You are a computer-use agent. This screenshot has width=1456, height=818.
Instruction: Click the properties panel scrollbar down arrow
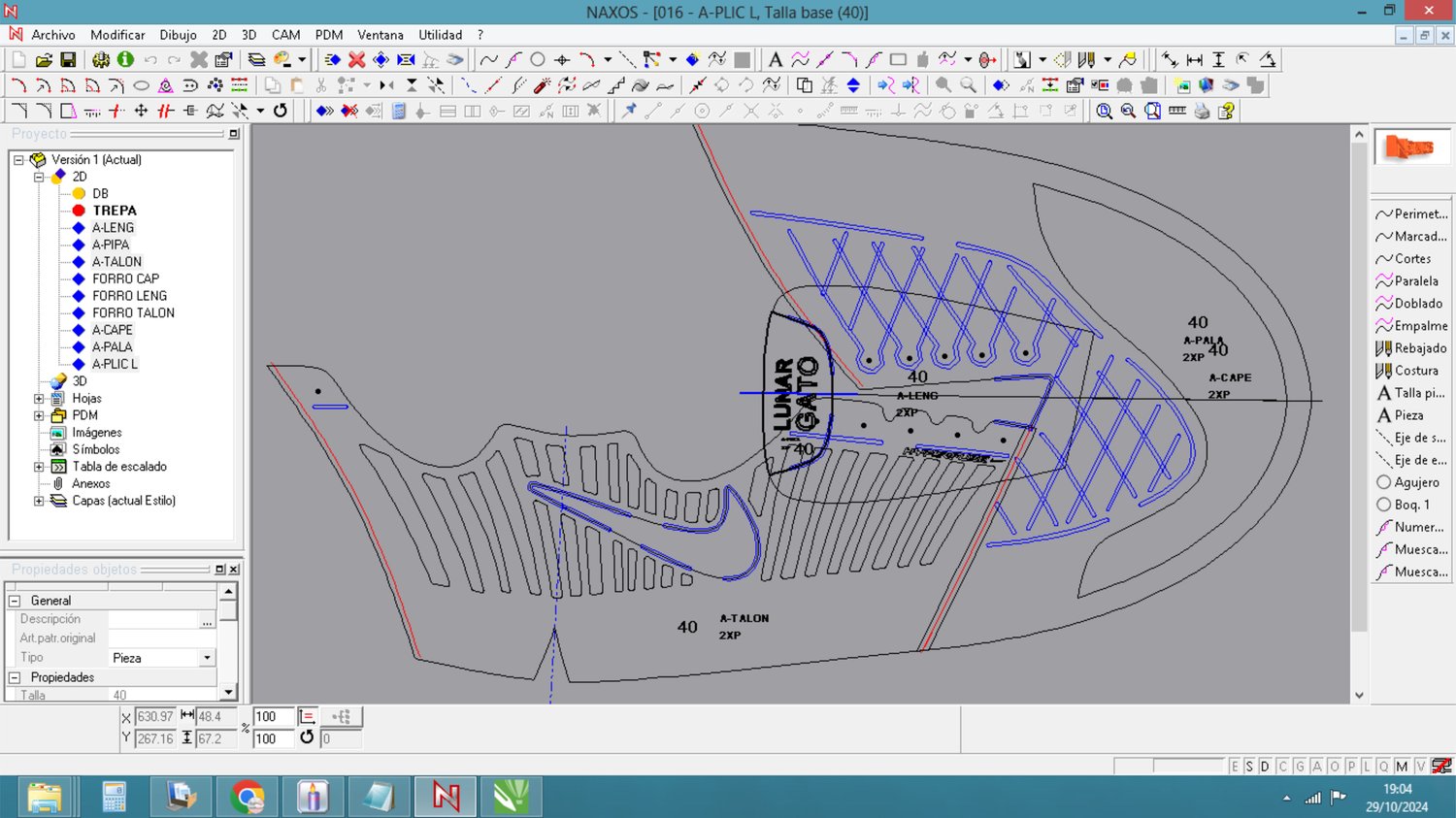tap(228, 692)
